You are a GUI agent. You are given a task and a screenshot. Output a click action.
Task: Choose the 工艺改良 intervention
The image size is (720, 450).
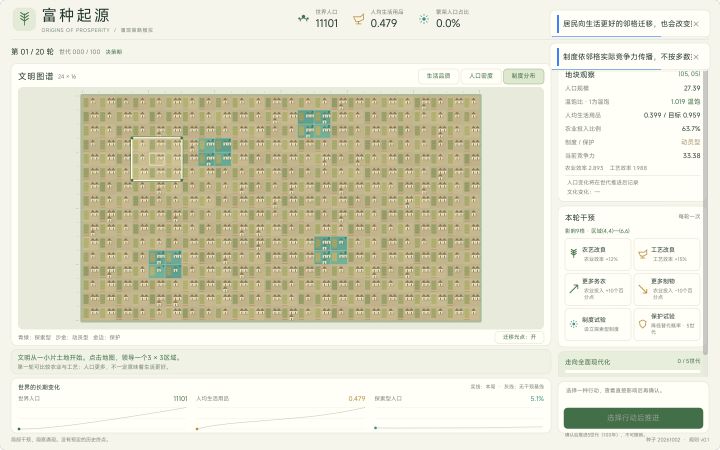(x=667, y=254)
